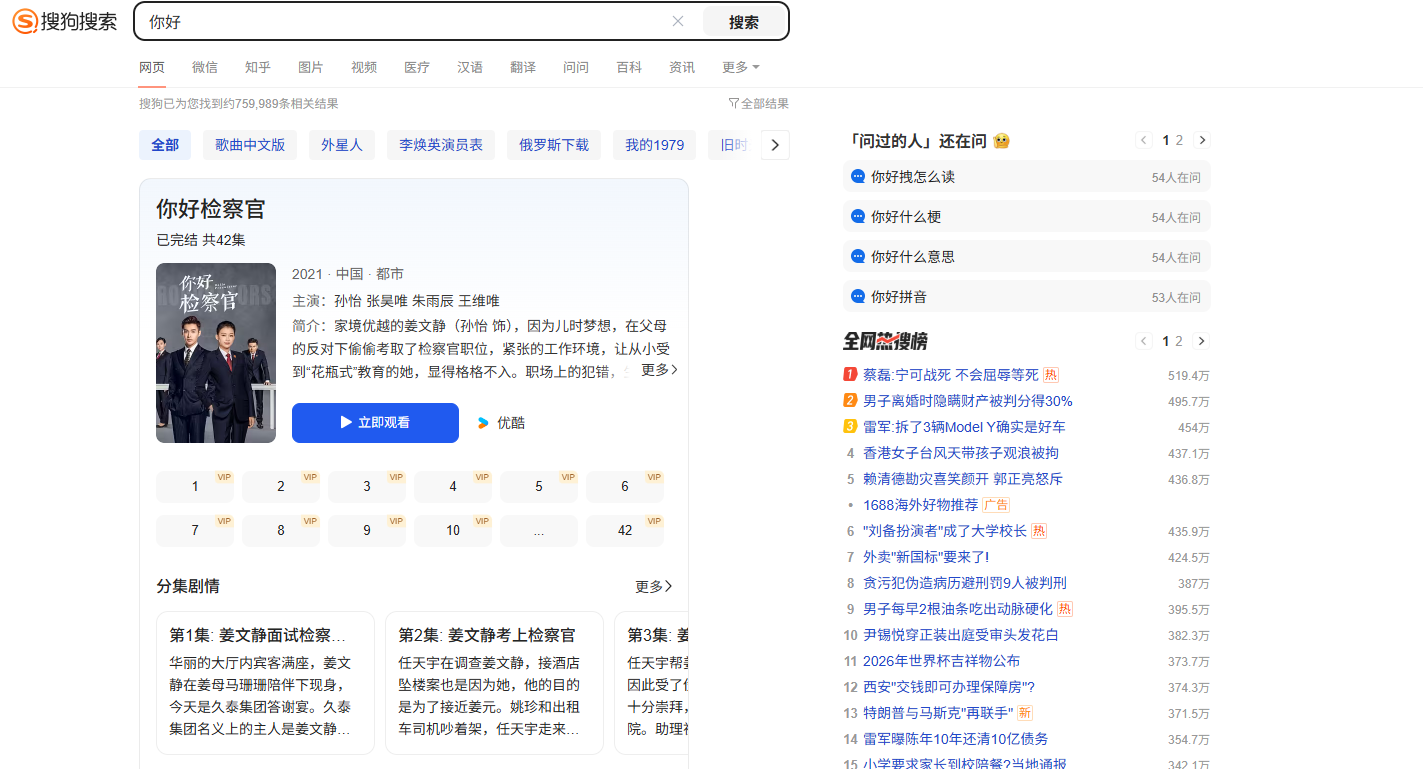
Task: Select the 歌曲中文版 filter chip
Action: (250, 145)
